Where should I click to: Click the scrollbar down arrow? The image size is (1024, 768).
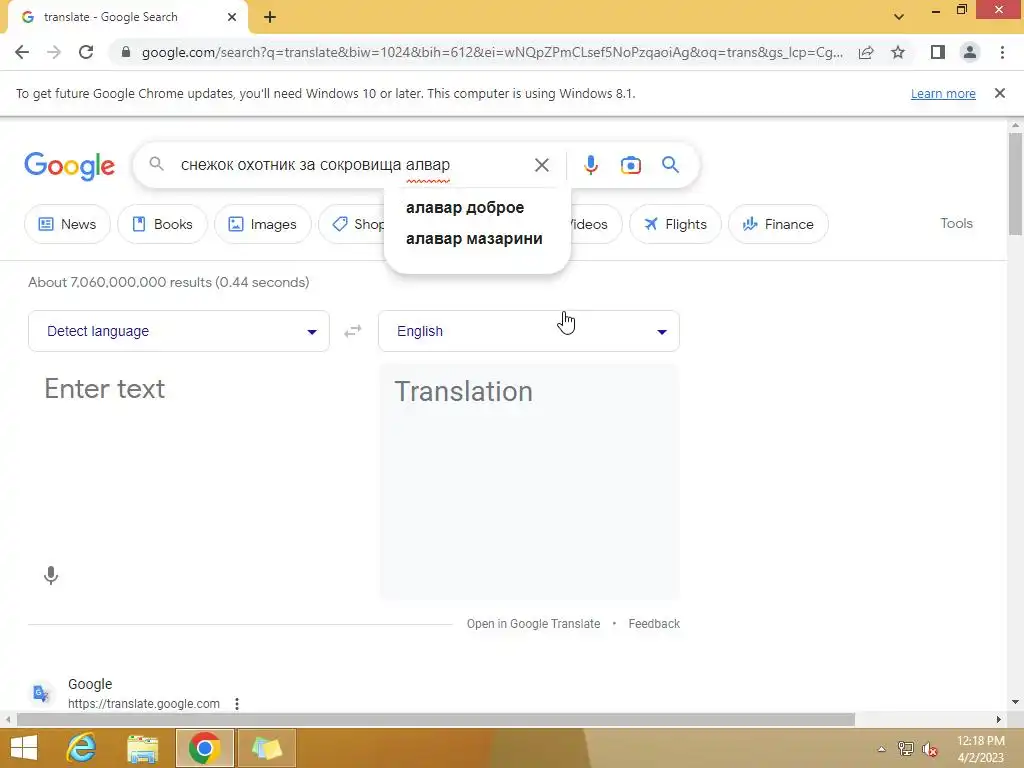(x=1015, y=702)
